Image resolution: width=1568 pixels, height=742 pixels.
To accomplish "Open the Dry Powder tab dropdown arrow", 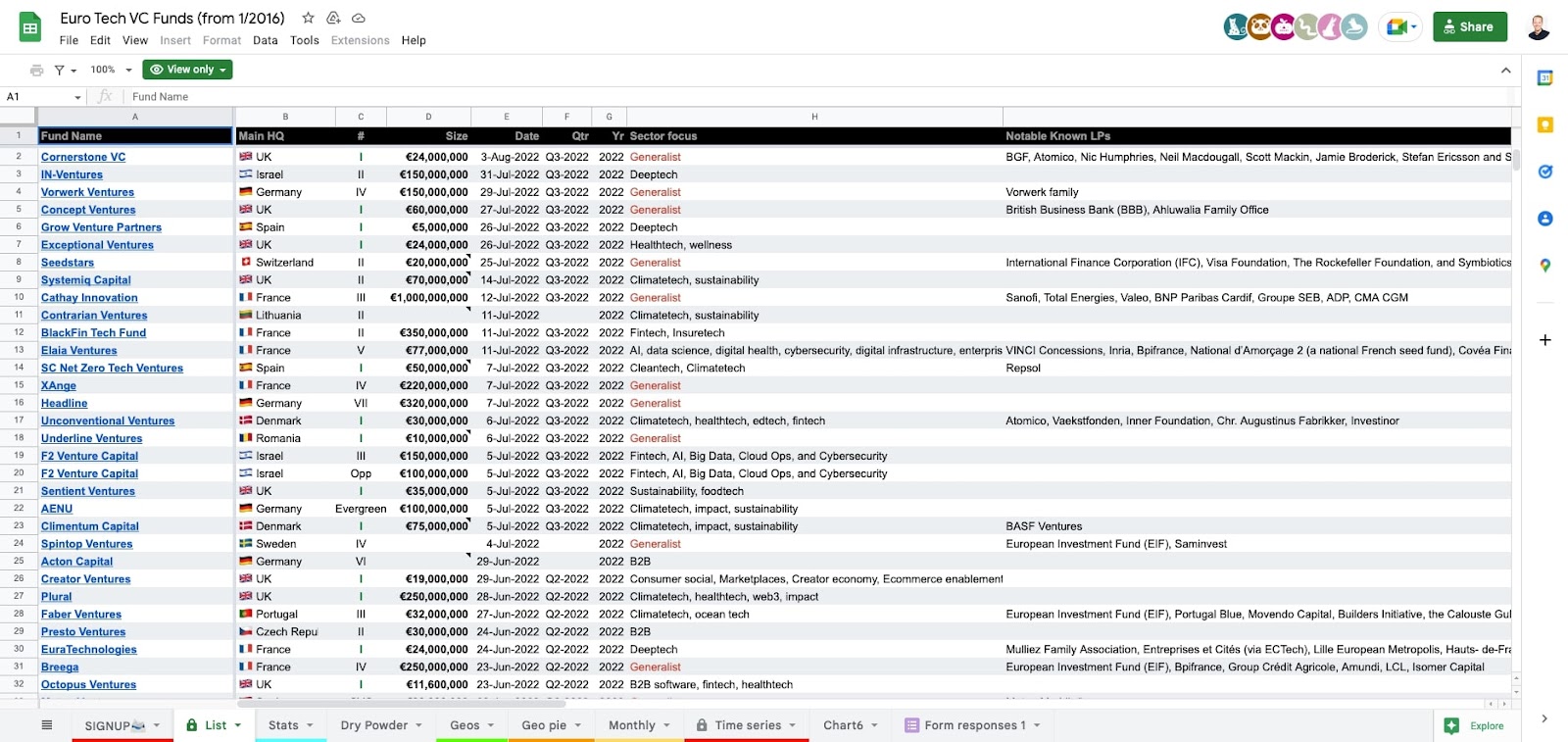I will click(418, 725).
